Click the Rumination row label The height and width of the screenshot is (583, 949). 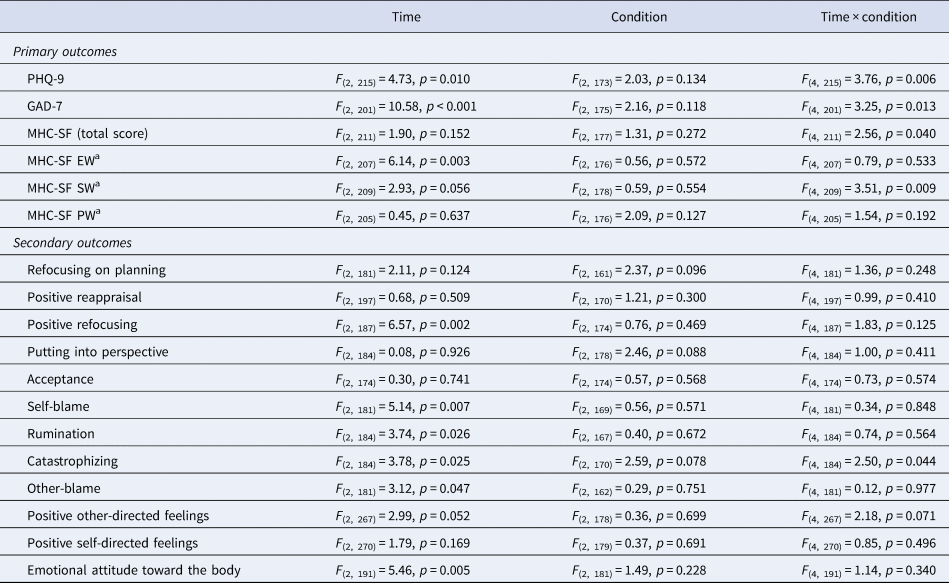point(62,434)
